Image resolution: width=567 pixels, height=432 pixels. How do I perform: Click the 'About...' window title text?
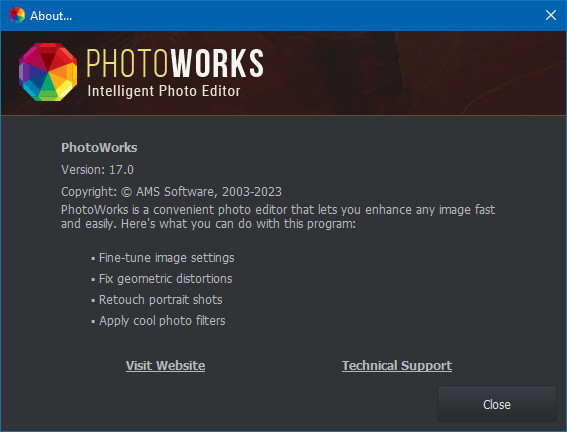pyautogui.click(x=51, y=16)
